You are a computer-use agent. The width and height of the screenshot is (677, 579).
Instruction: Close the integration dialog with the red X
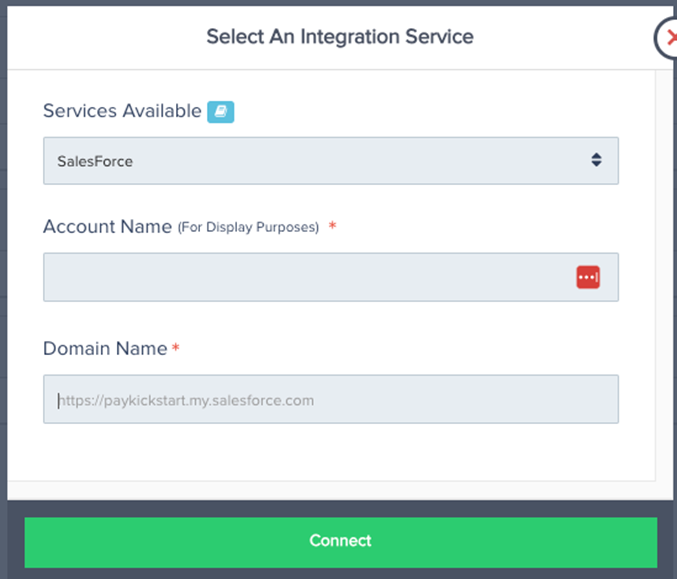tap(668, 38)
